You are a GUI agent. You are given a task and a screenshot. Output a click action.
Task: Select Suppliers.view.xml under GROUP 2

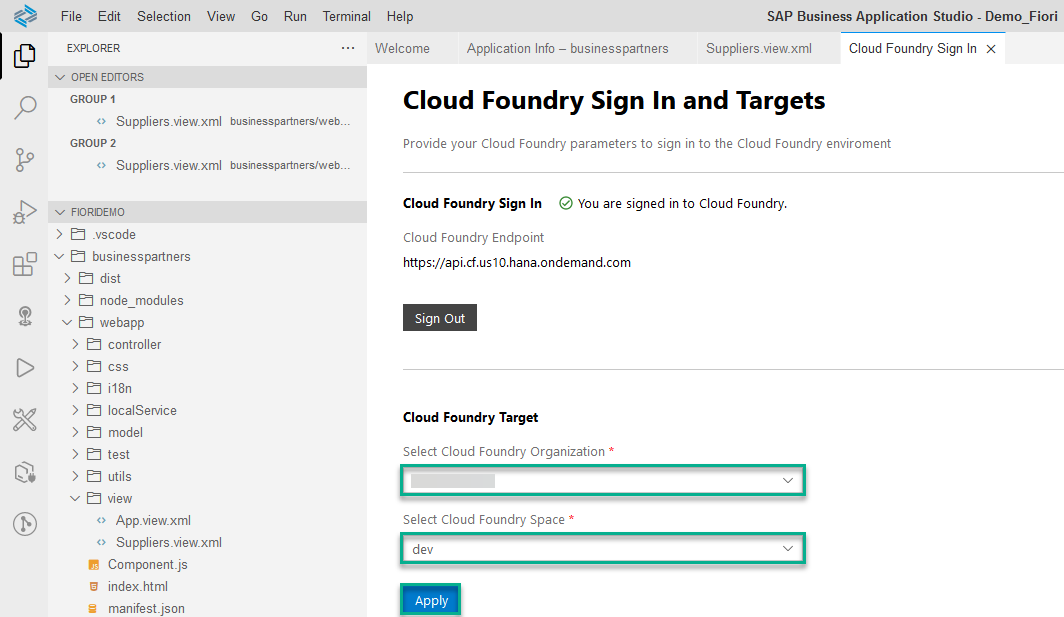click(169, 166)
